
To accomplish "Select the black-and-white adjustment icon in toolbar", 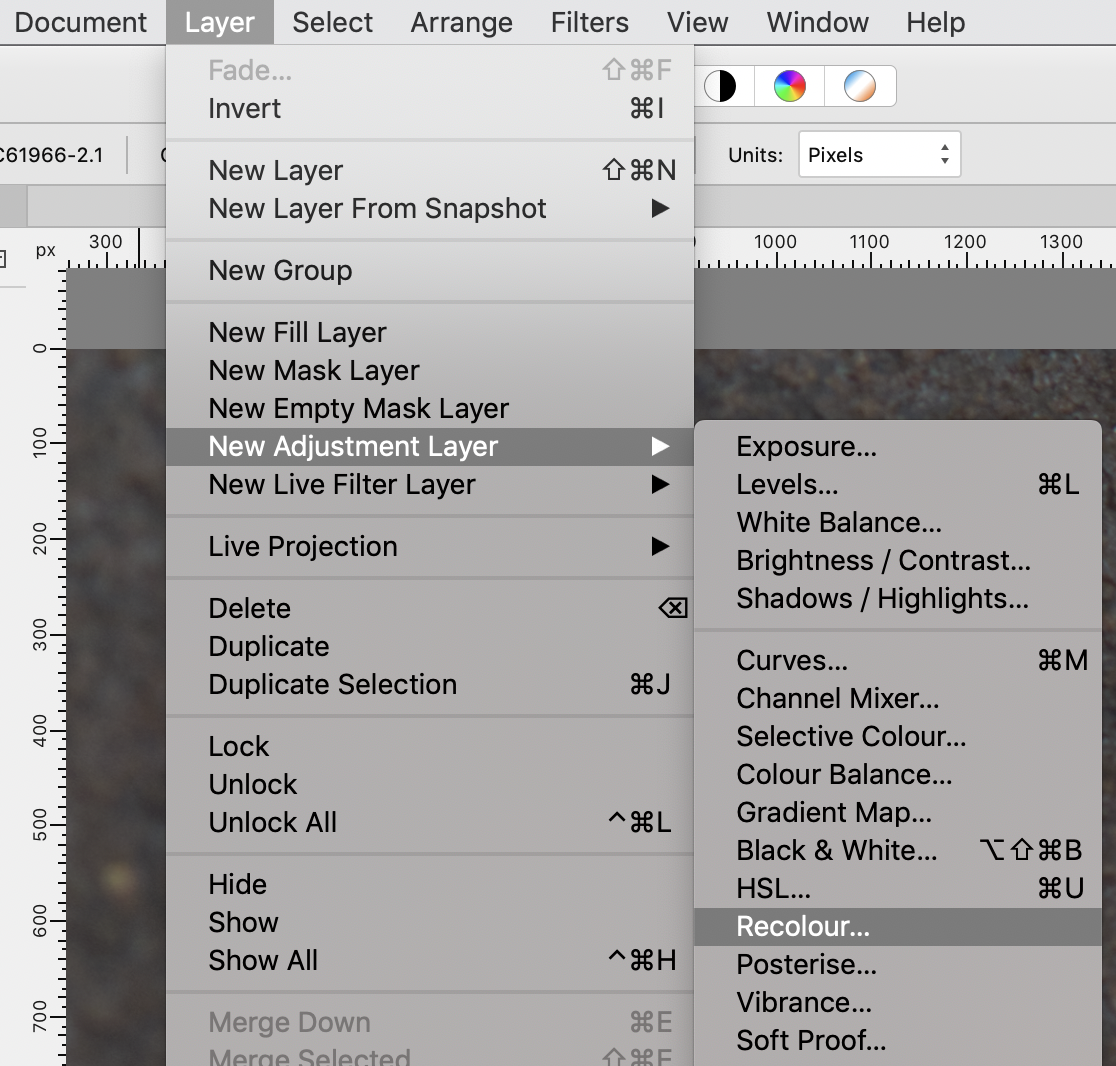I will point(724,86).
